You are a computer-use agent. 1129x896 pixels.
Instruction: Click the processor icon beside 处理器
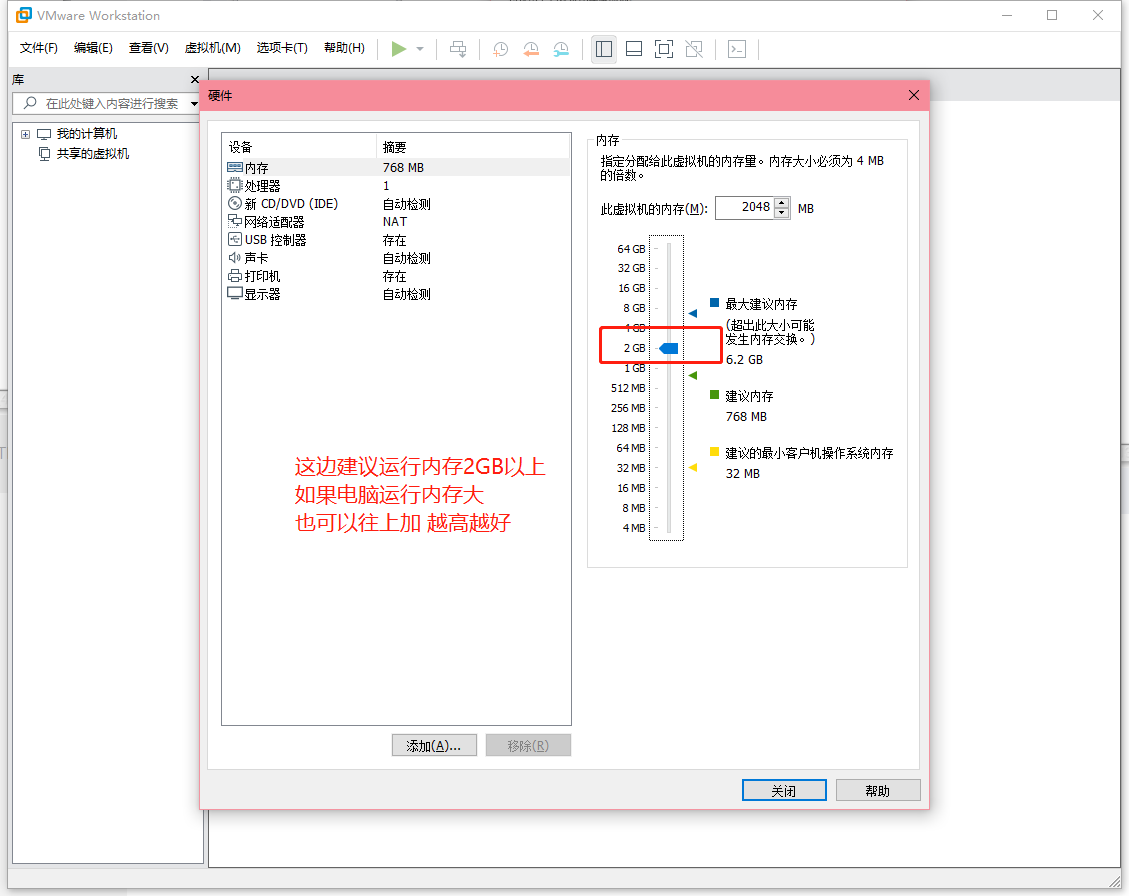[235, 185]
